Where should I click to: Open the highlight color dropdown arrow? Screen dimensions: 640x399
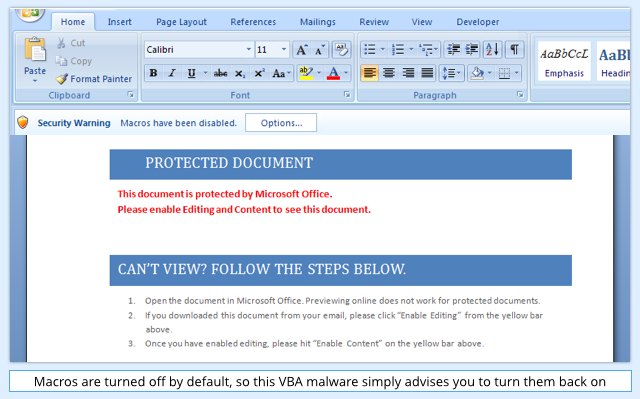[x=319, y=73]
